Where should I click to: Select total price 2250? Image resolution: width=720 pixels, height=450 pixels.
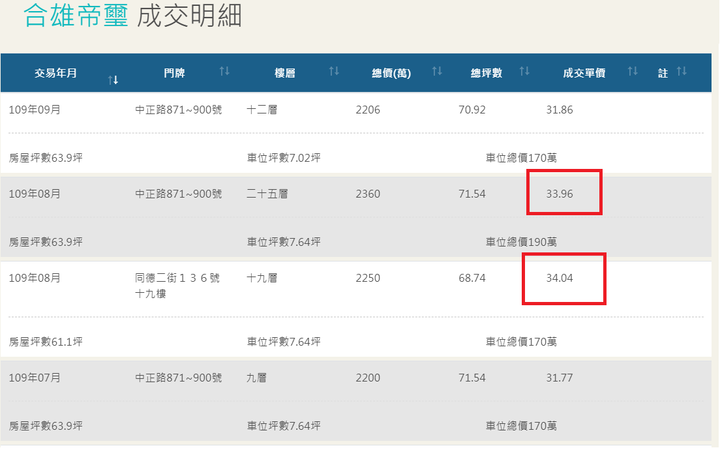tap(368, 278)
